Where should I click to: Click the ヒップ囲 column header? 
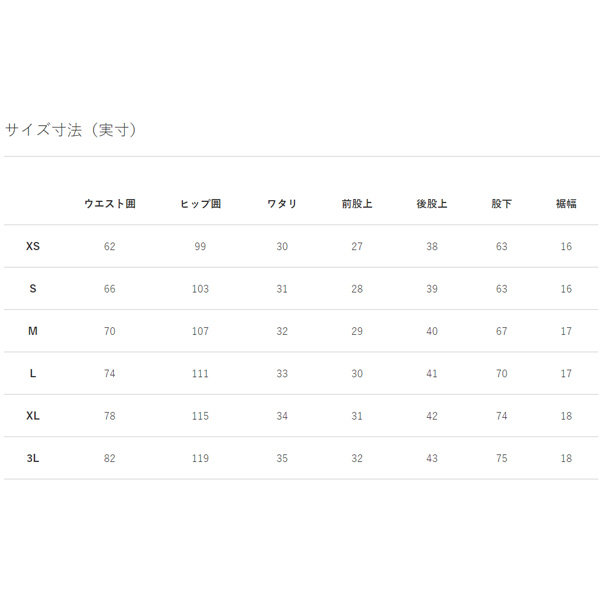coord(200,204)
